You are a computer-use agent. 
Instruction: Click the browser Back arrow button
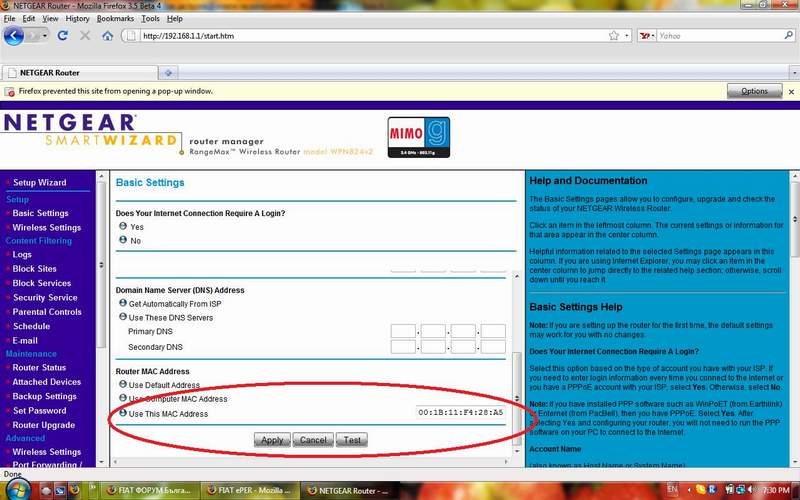pos(14,35)
